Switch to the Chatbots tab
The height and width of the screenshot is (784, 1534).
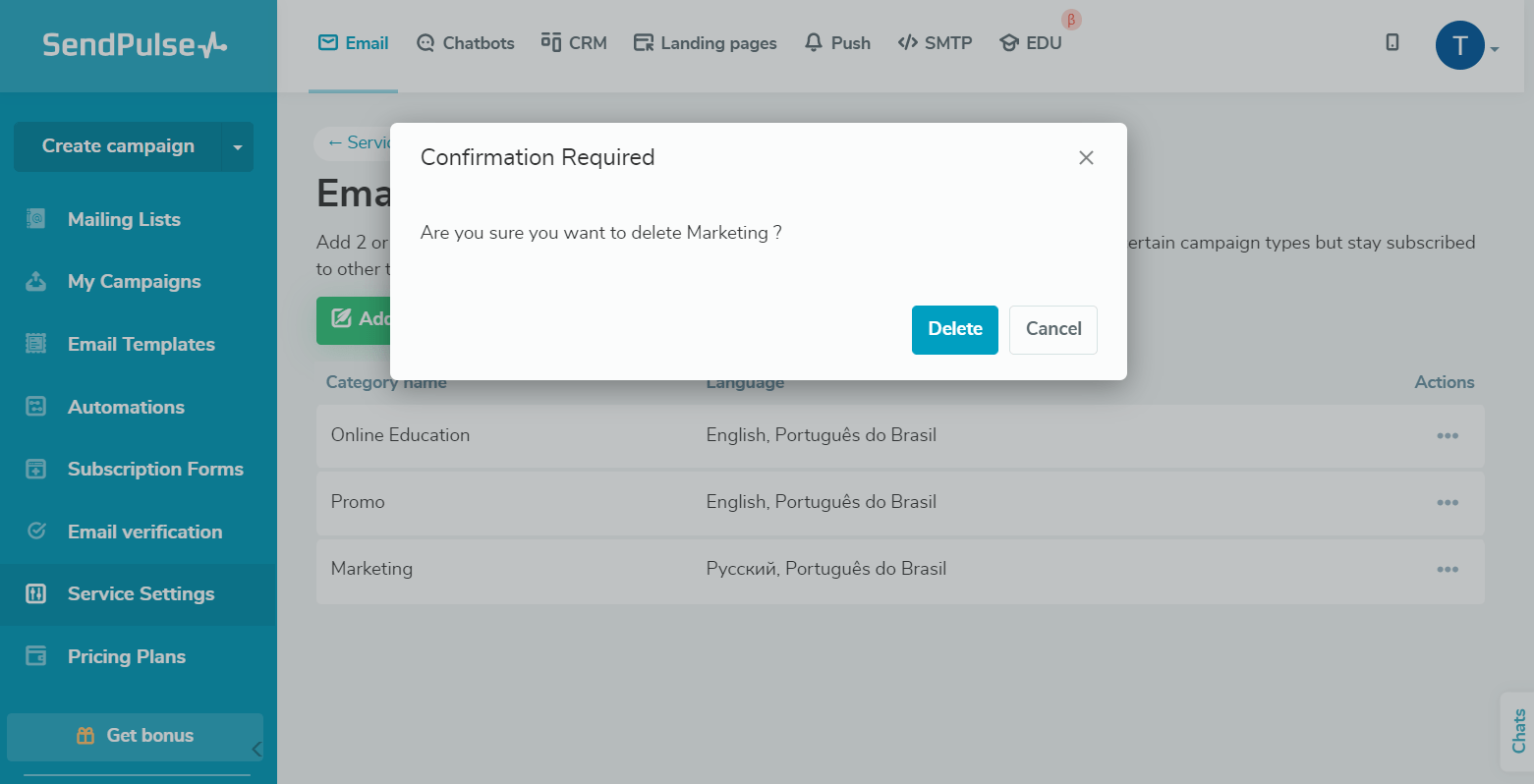[x=465, y=43]
